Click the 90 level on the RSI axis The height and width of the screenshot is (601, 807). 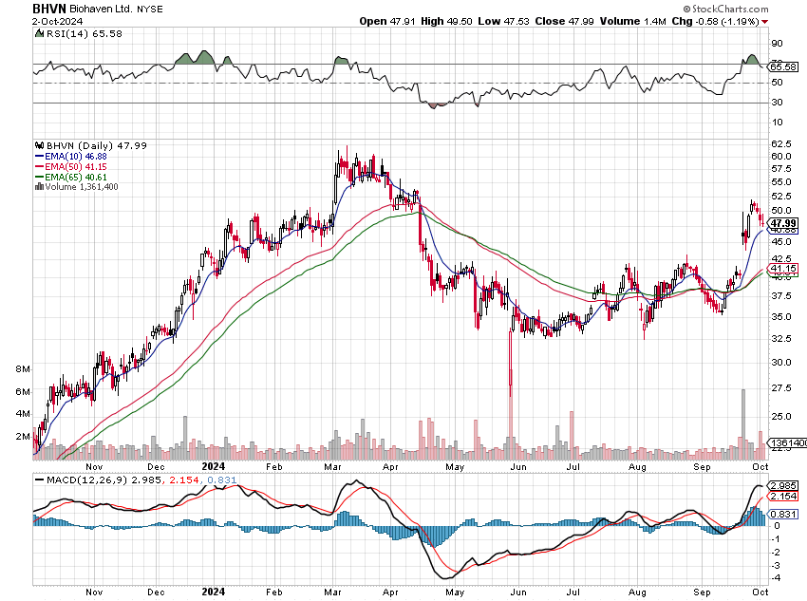pos(777,44)
